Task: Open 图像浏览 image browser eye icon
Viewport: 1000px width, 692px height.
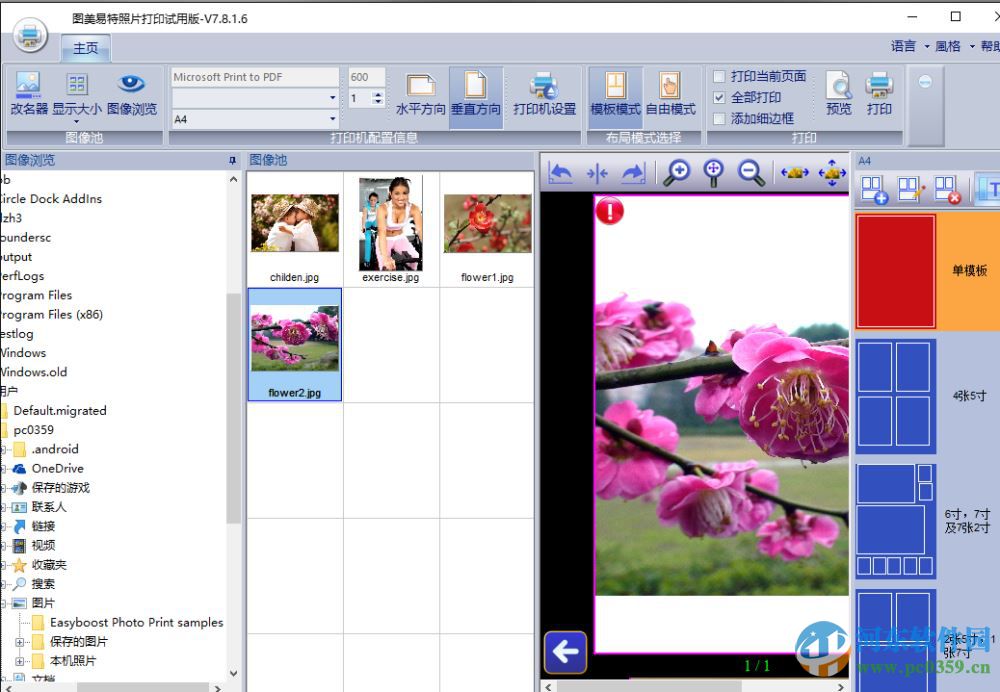Action: pos(131,94)
